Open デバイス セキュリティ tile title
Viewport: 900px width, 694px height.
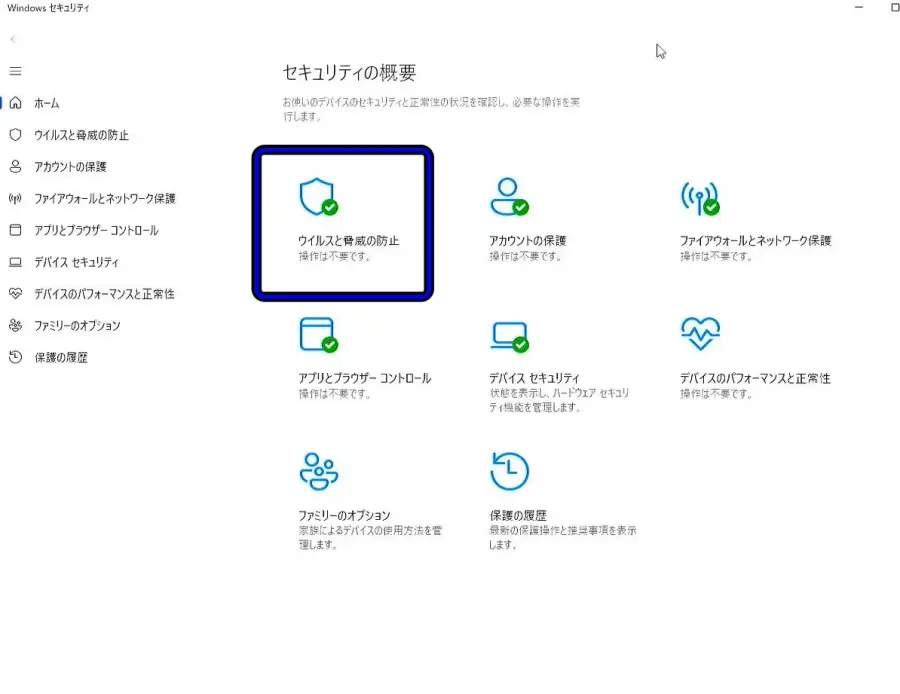tap(534, 378)
